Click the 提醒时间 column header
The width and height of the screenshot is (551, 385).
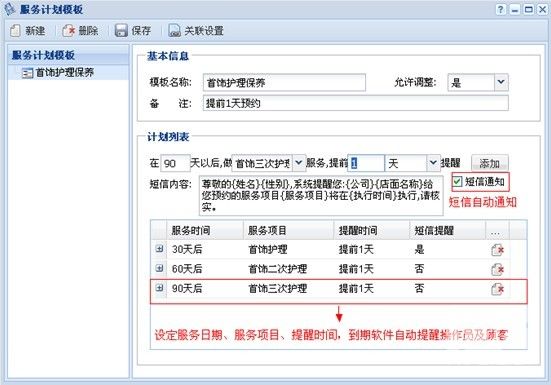[x=371, y=230]
